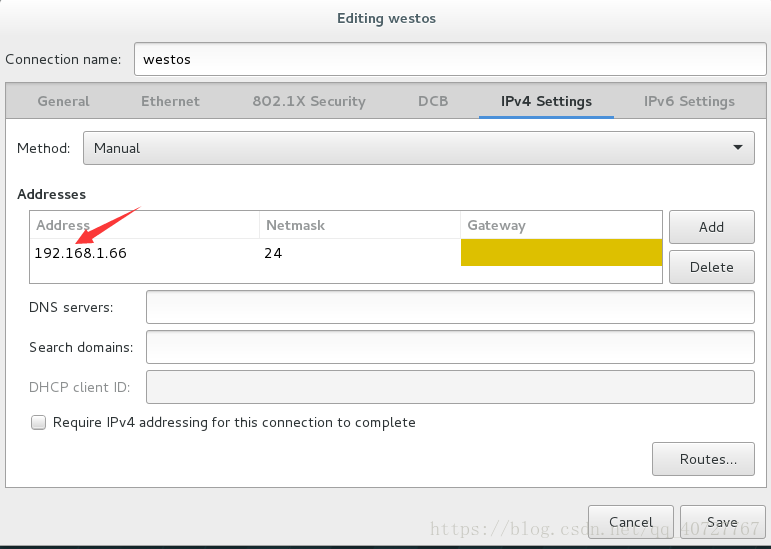Open the Routes dialog
Image resolution: width=771 pixels, height=549 pixels.
coord(703,459)
